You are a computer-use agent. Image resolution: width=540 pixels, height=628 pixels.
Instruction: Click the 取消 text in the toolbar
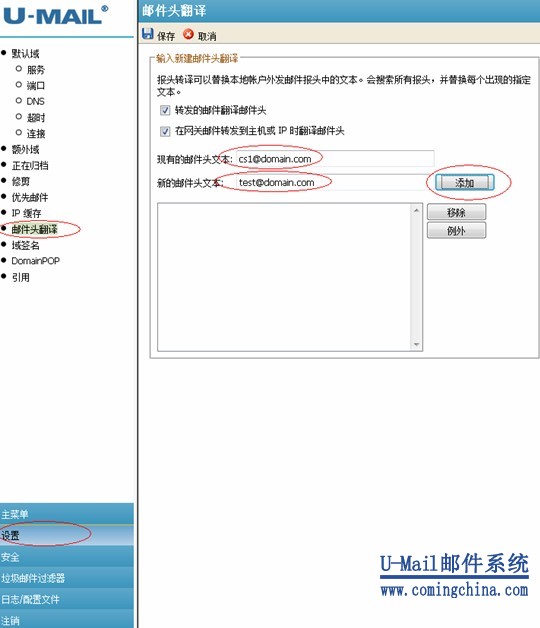(x=207, y=36)
